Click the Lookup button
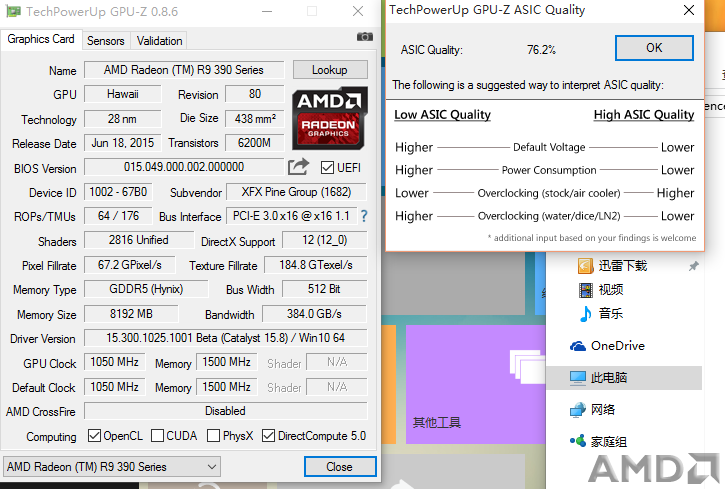725x489 pixels. 330,70
